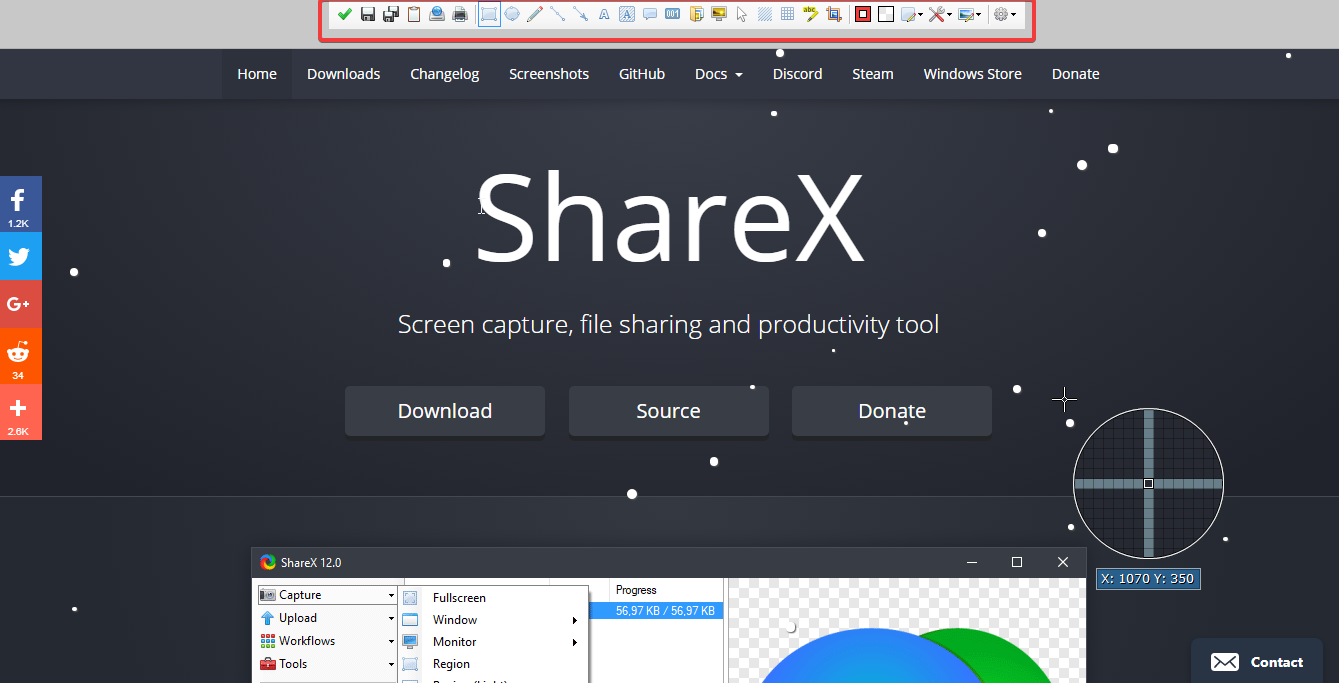Open the Changelog page
1339x683 pixels.
(x=444, y=73)
